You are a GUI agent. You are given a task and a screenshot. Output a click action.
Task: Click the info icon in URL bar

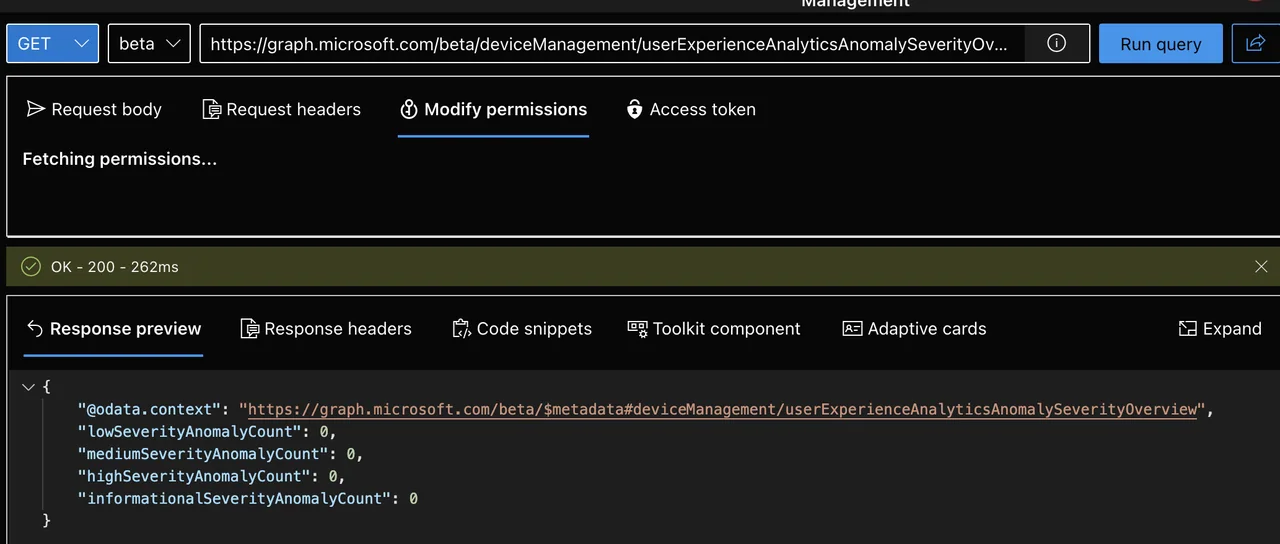click(1056, 43)
